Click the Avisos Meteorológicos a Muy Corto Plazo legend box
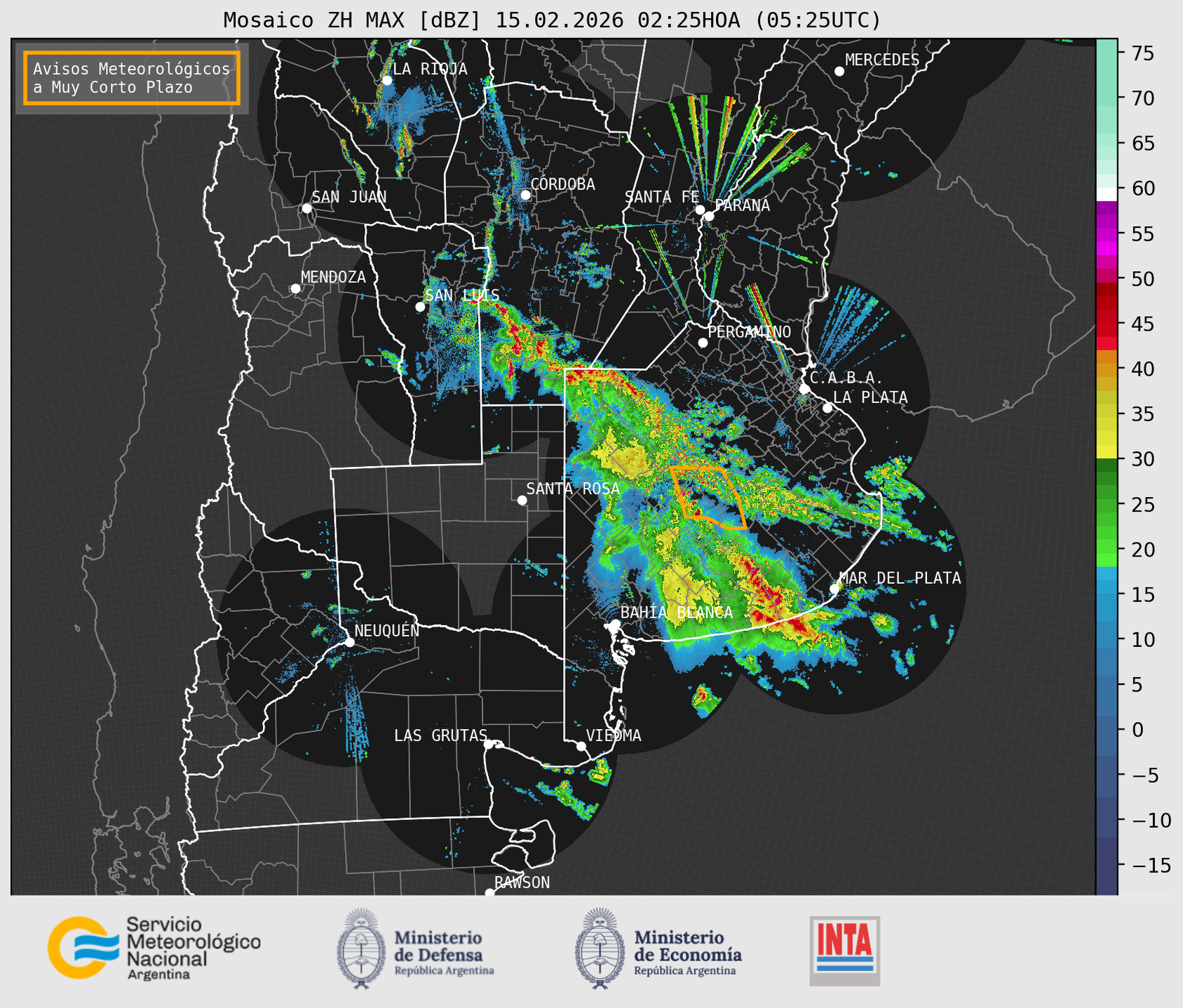Screen dimensions: 1183x1008 (132, 78)
